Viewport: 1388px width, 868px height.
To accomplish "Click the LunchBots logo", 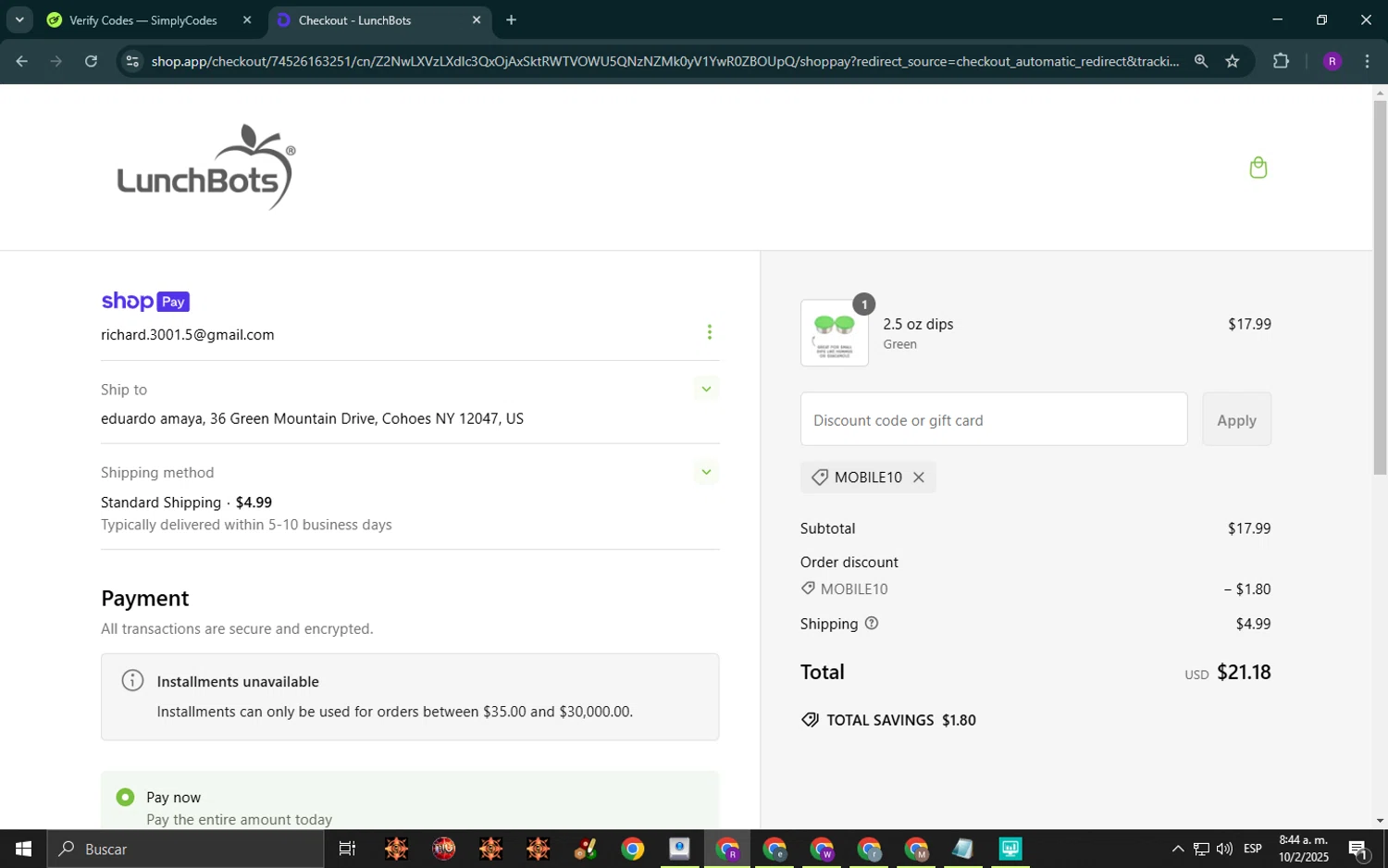I will pos(205,167).
